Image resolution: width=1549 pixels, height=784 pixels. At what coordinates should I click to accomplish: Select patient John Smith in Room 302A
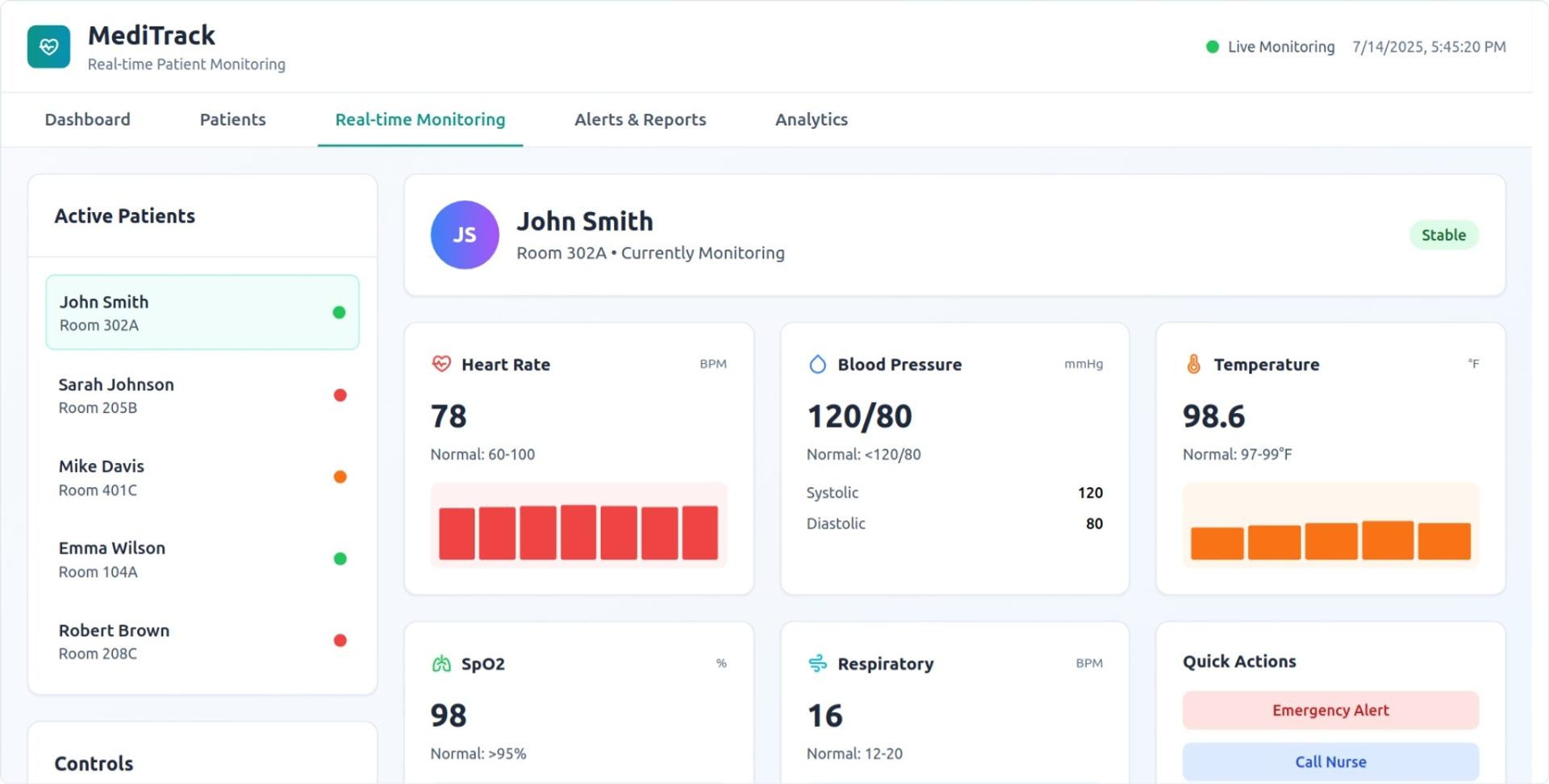[202, 312]
